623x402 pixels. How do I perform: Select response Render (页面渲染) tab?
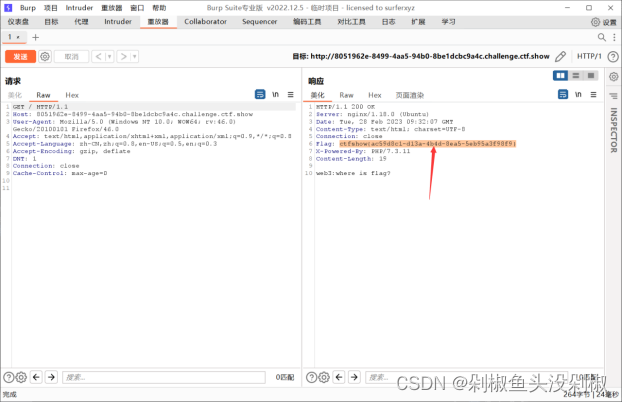point(410,95)
